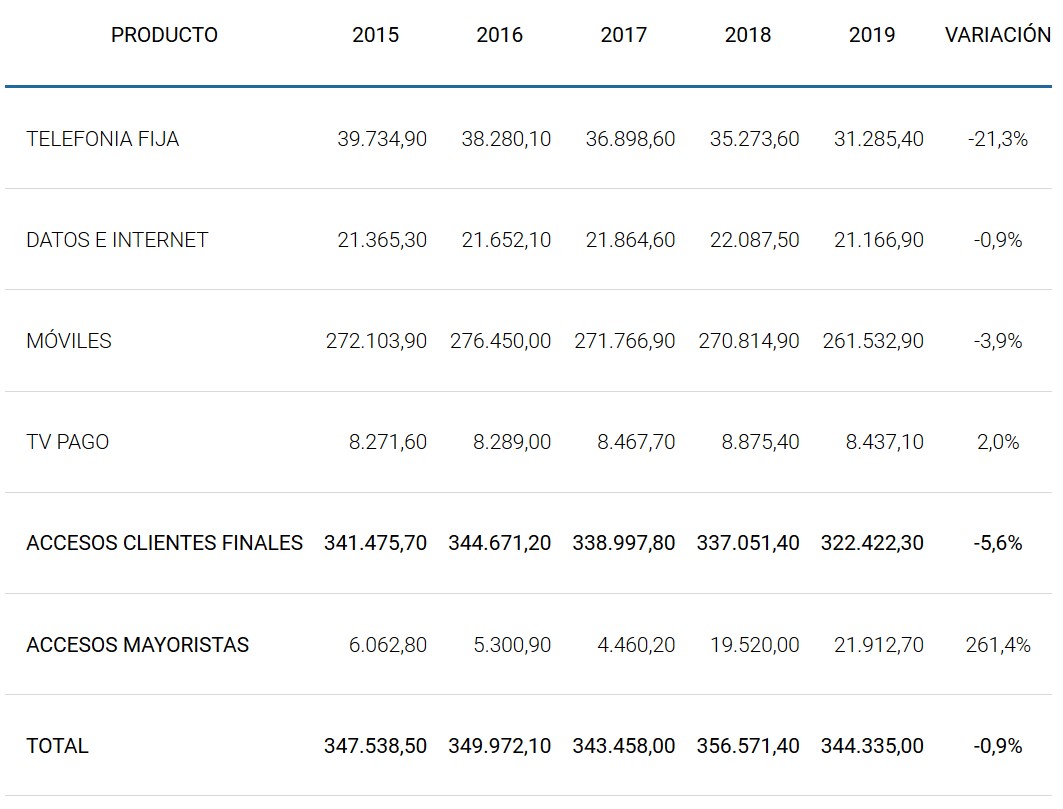Click the 2019 column header
The height and width of the screenshot is (809, 1063).
pyautogui.click(x=872, y=35)
